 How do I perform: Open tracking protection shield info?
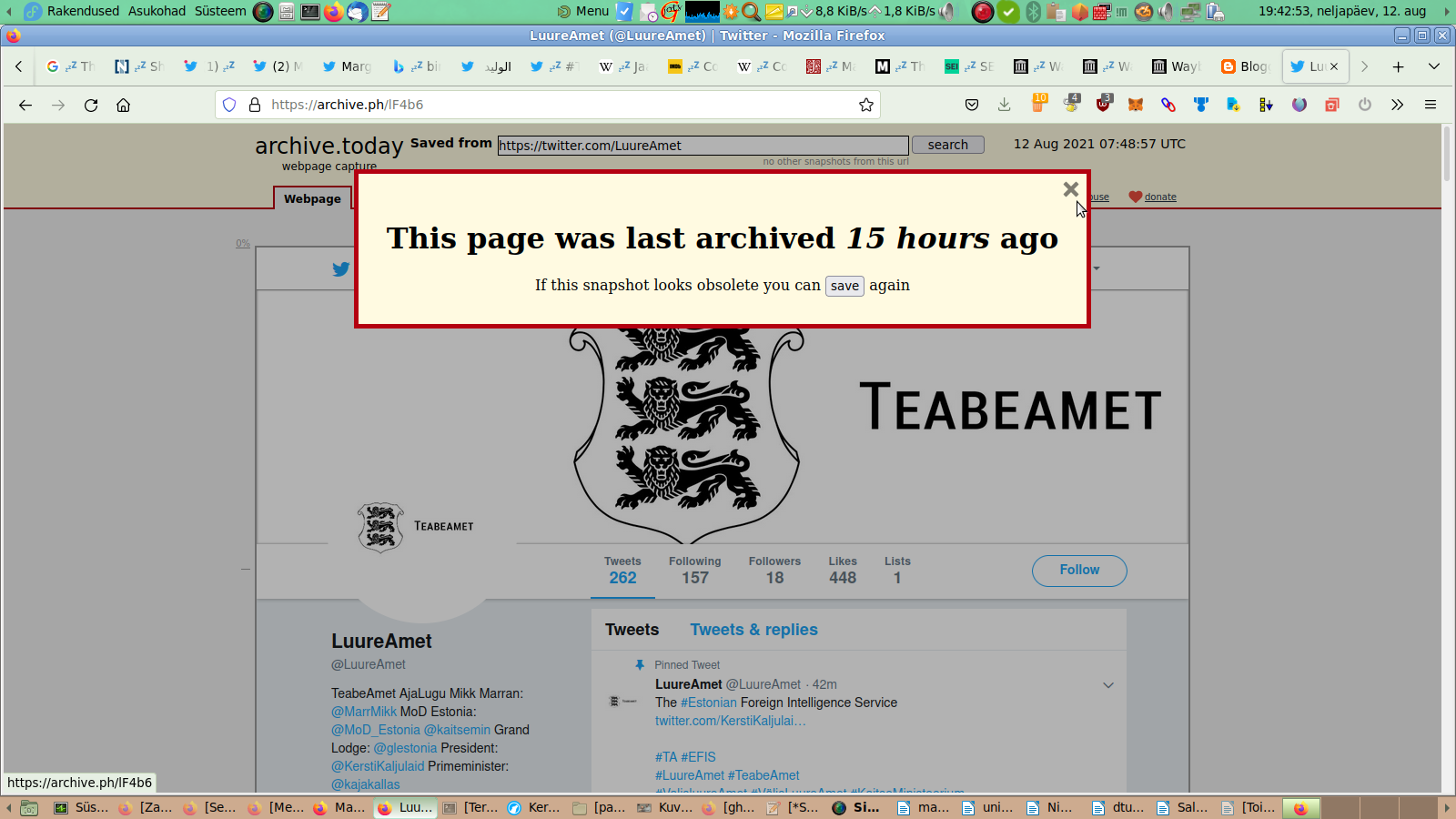point(229,105)
